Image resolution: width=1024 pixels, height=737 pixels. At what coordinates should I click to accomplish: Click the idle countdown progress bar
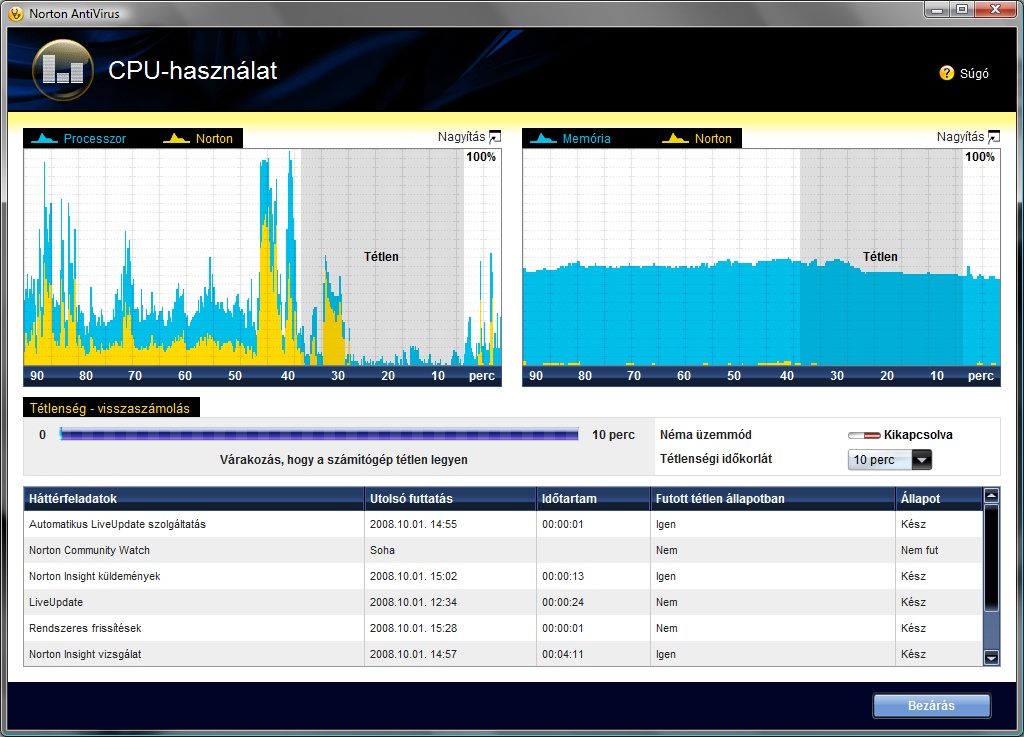pyautogui.click(x=319, y=434)
